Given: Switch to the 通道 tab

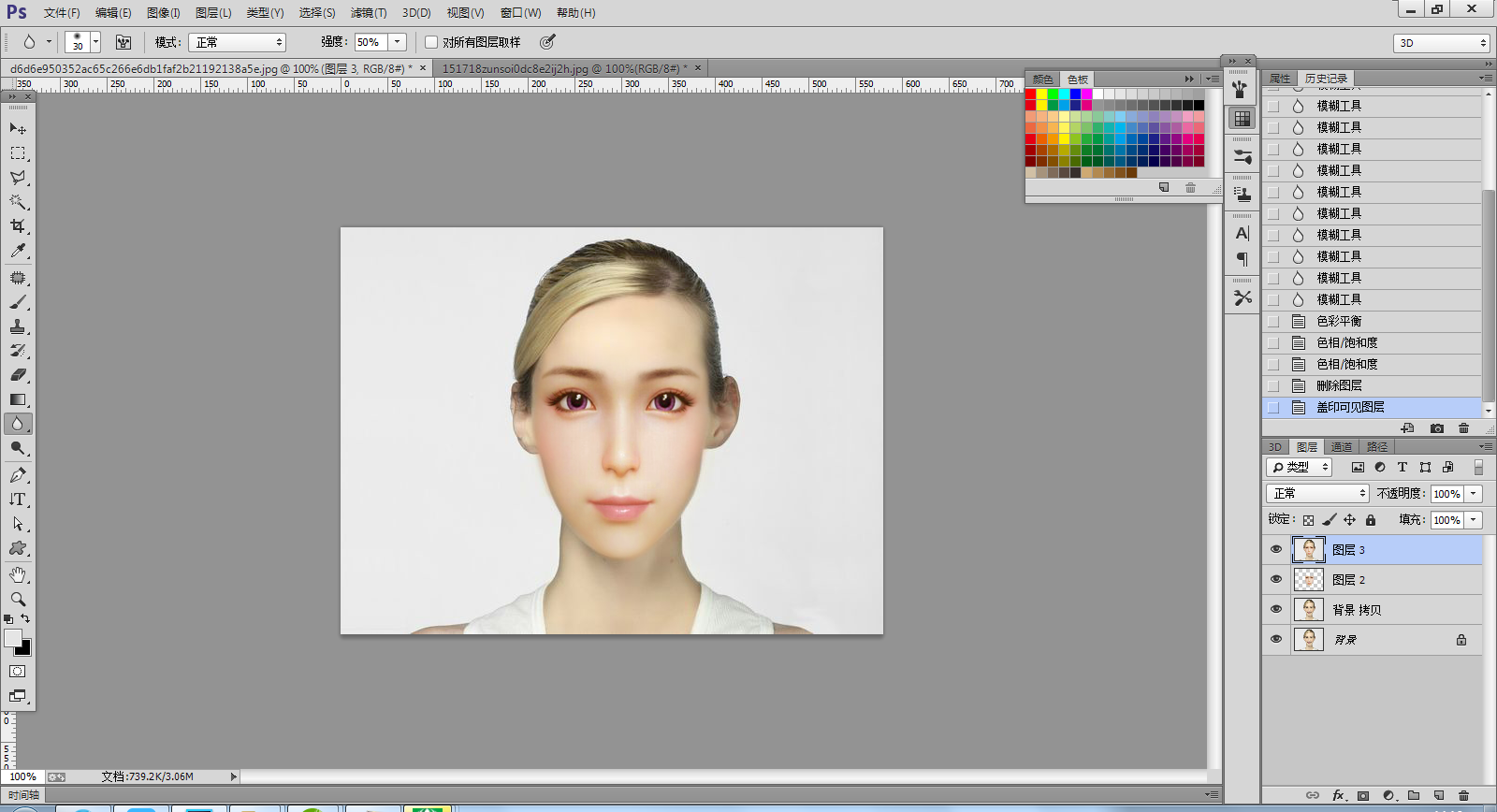Looking at the screenshot, I should pos(1342,447).
